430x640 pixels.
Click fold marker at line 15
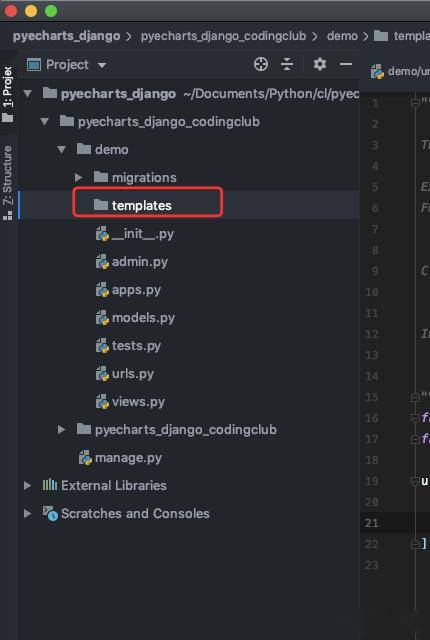415,397
